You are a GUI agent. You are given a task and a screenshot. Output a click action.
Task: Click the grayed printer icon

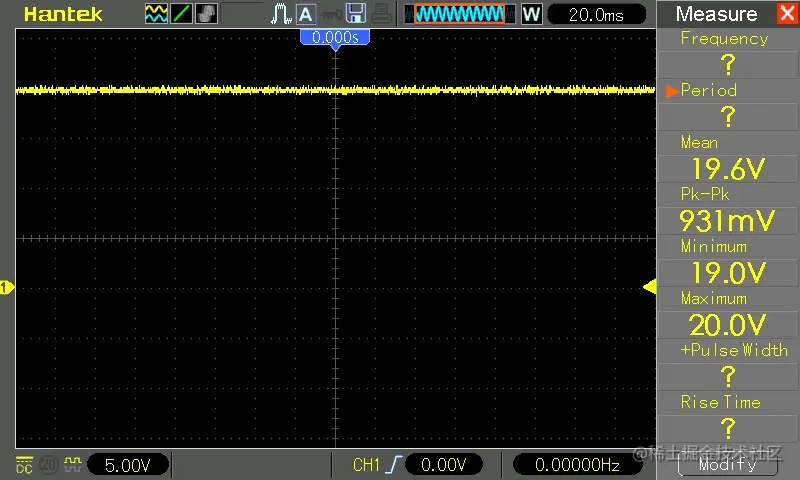coord(381,14)
